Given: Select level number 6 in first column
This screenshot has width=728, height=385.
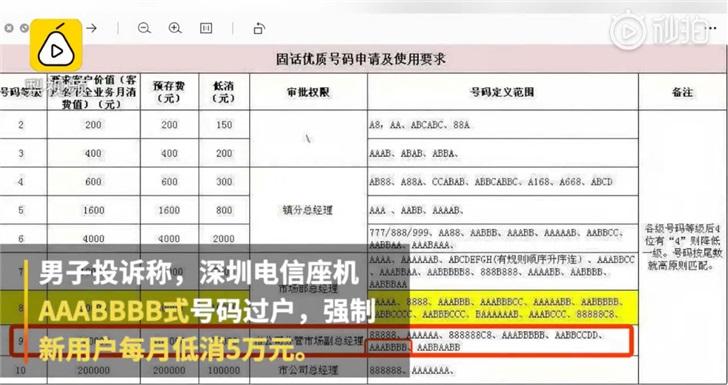Looking at the screenshot, I should [x=21, y=238].
